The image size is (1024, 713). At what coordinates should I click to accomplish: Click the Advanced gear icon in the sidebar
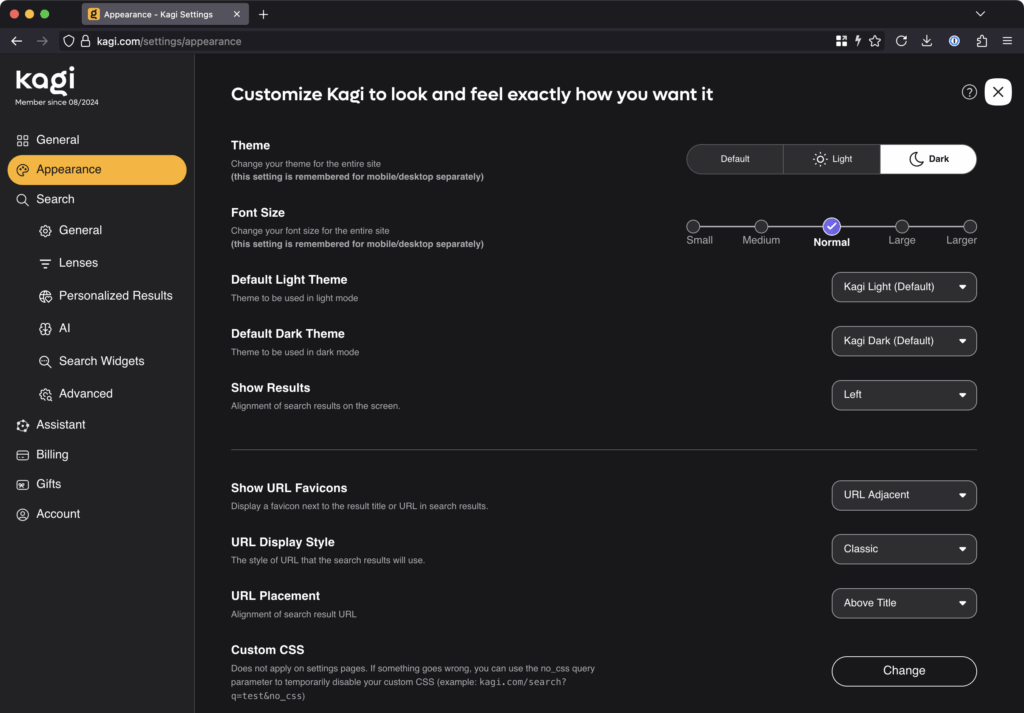(45, 394)
